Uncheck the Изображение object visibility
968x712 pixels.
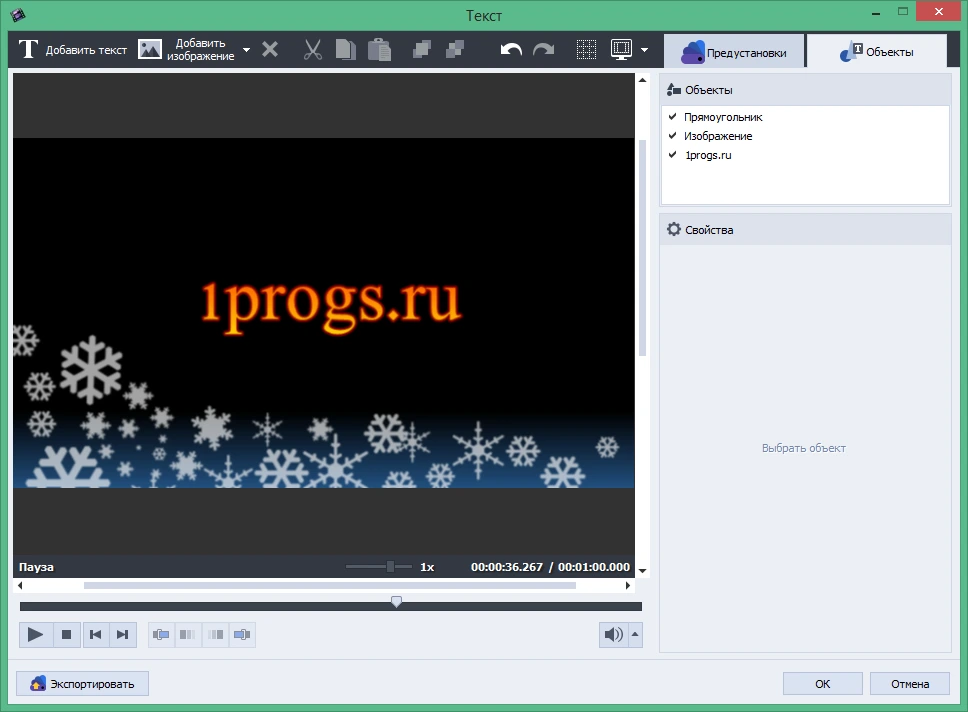672,136
